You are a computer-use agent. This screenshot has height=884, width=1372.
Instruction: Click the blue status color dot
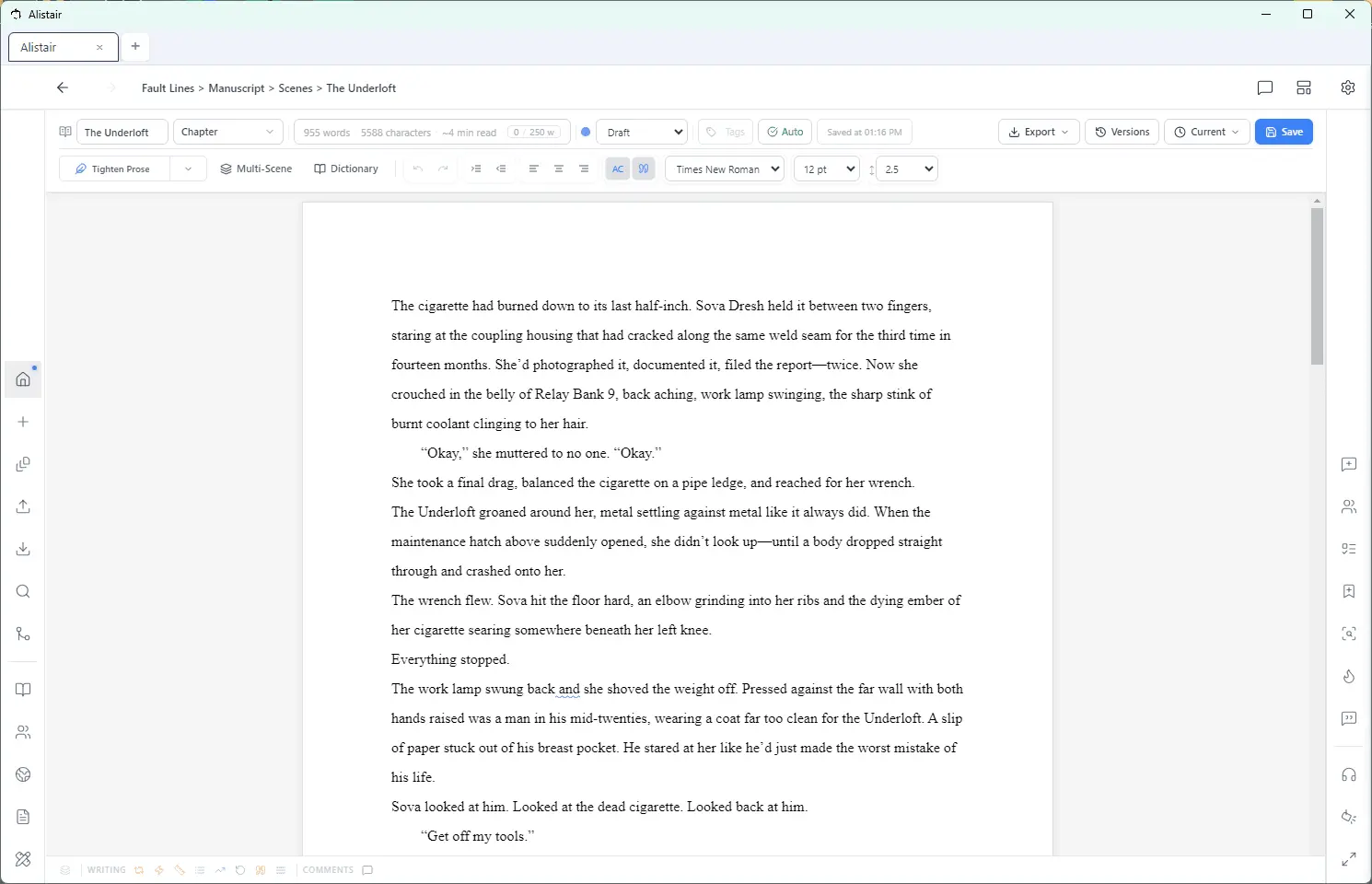point(586,132)
